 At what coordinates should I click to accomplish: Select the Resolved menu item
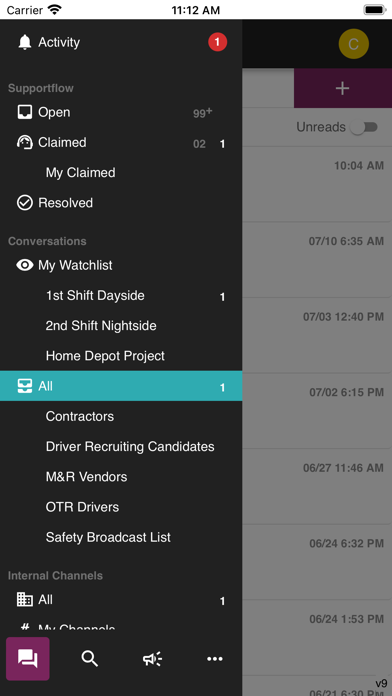click(121, 203)
